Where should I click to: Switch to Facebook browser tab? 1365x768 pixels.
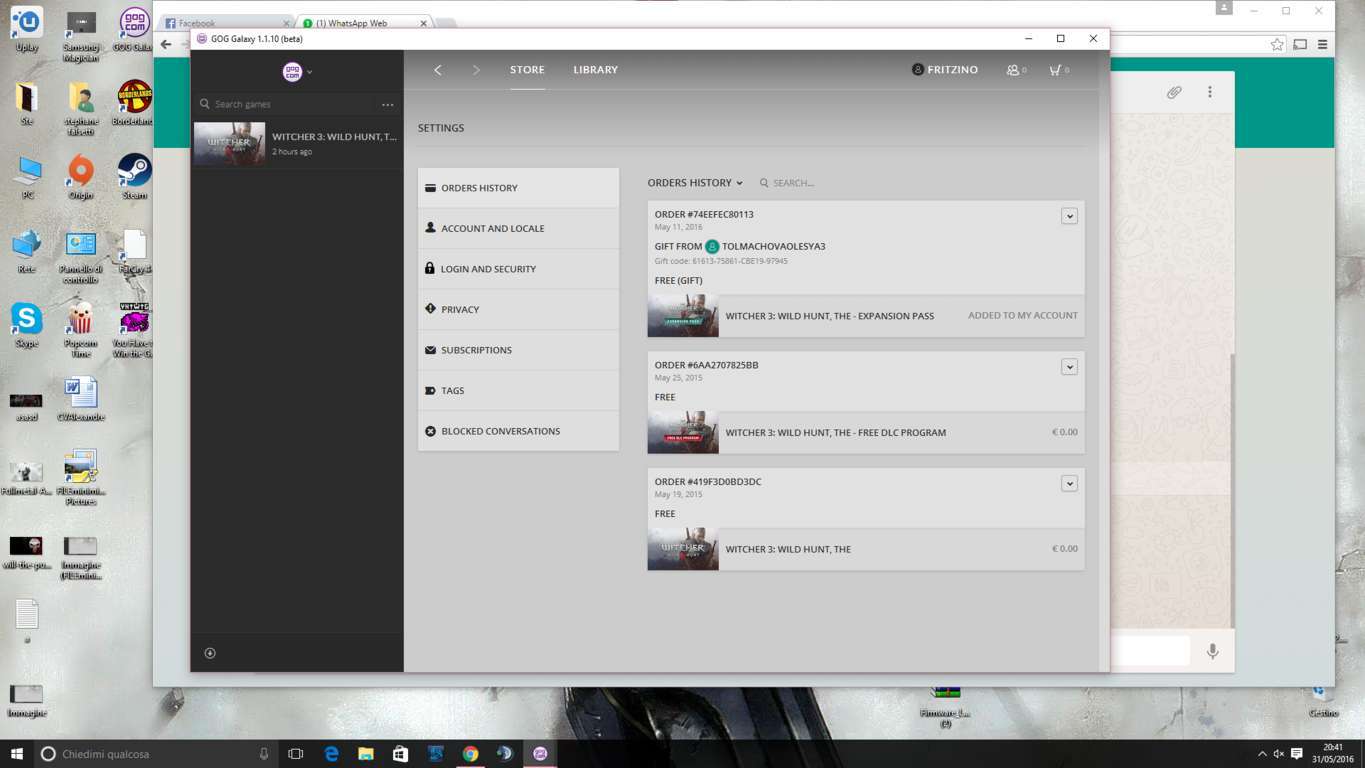click(x=224, y=23)
